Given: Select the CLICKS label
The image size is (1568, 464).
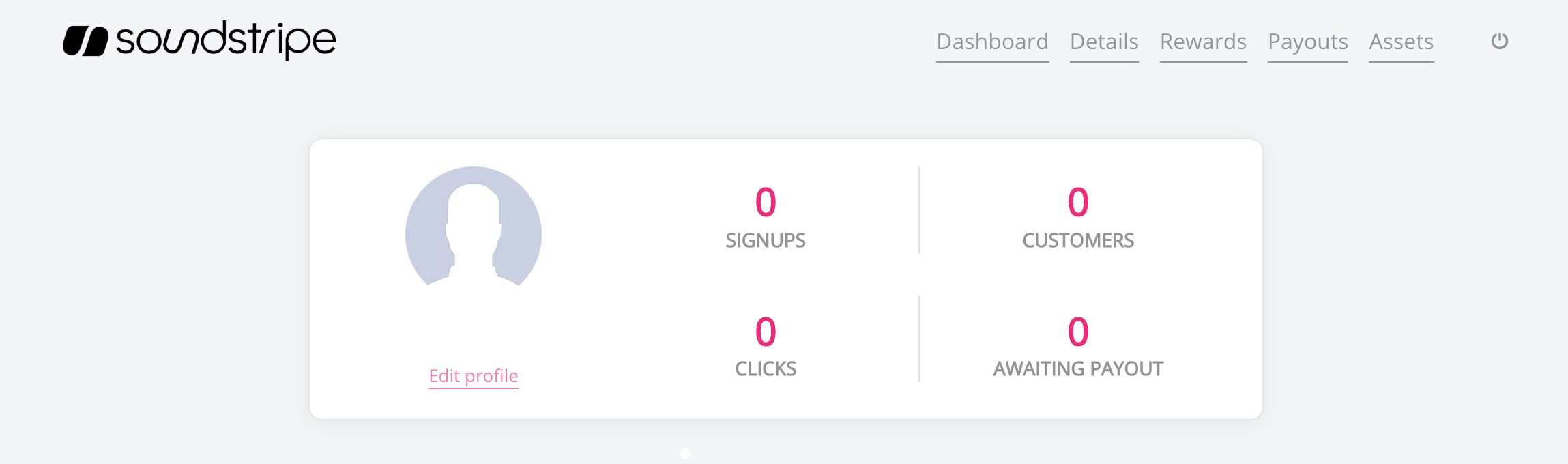Looking at the screenshot, I should coord(766,368).
